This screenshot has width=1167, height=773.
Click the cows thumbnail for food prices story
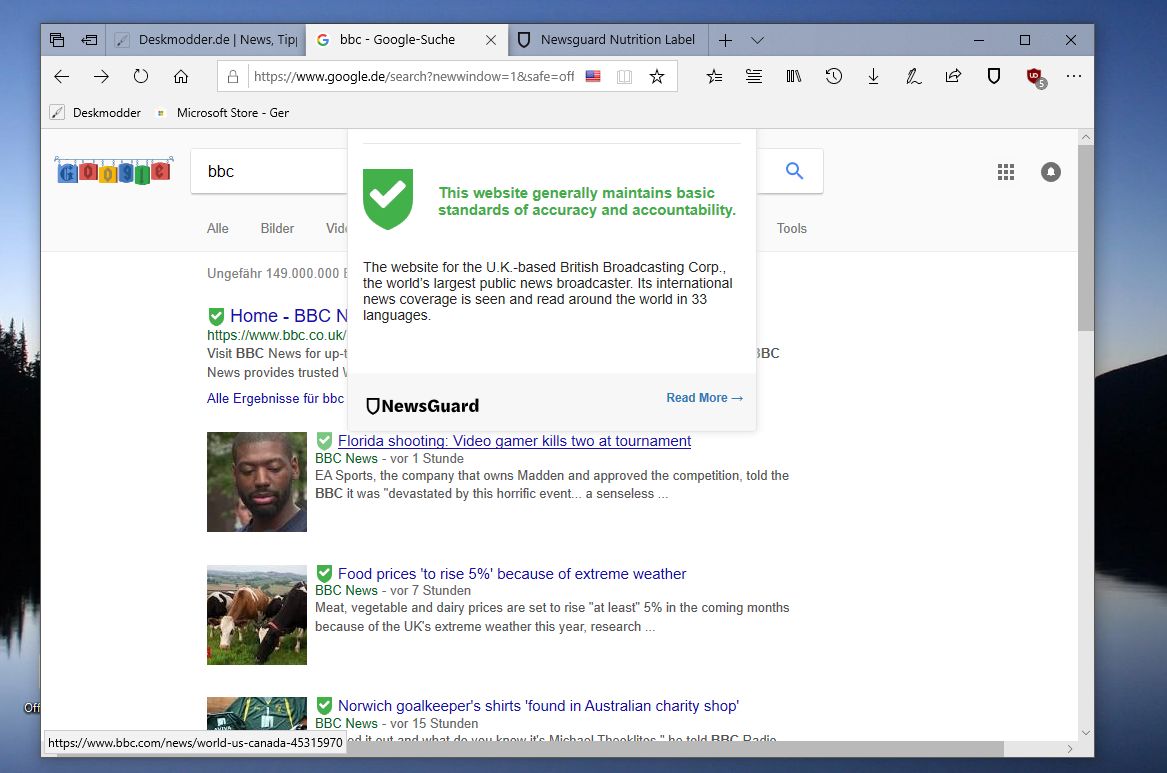pos(257,615)
